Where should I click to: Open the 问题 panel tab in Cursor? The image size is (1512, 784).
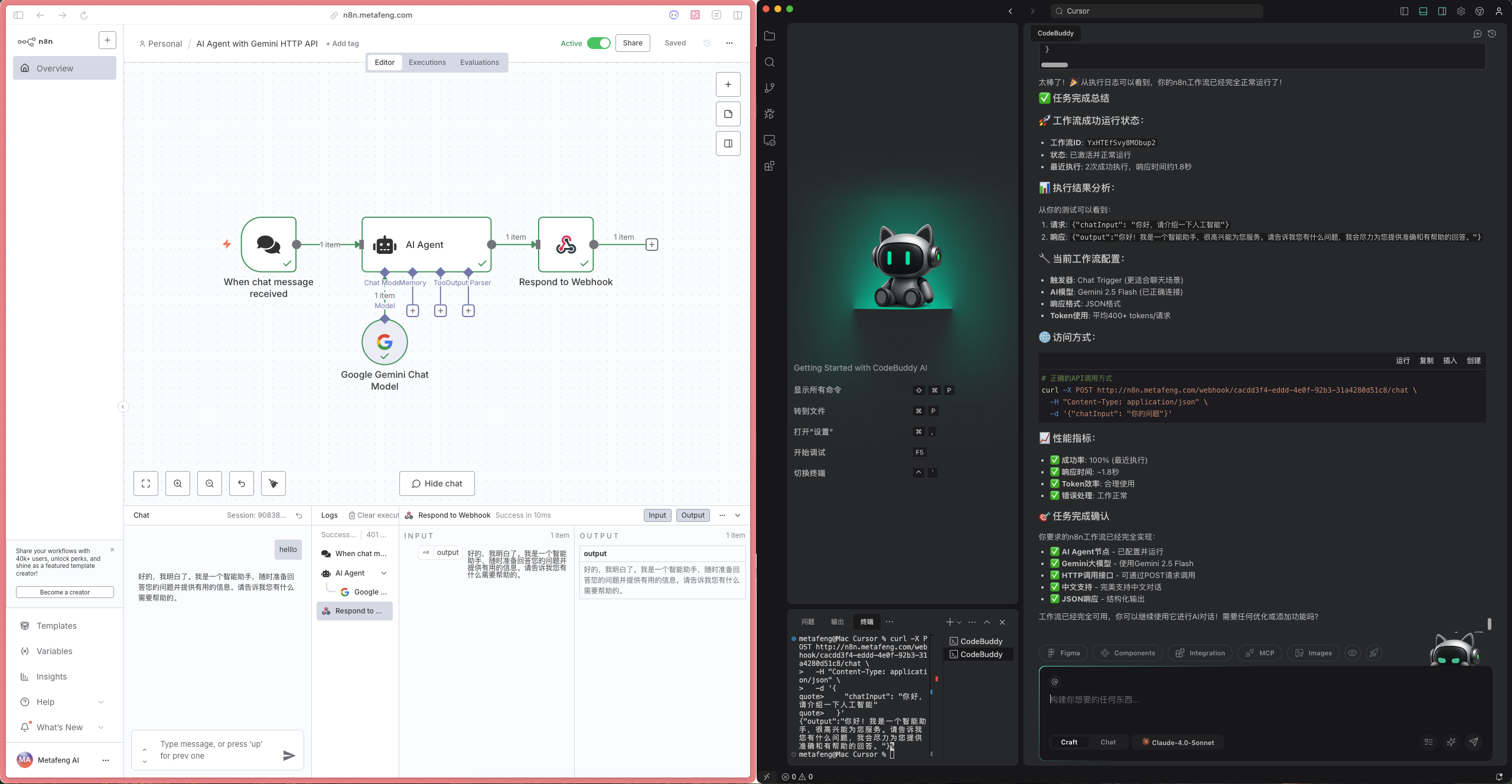click(x=808, y=622)
